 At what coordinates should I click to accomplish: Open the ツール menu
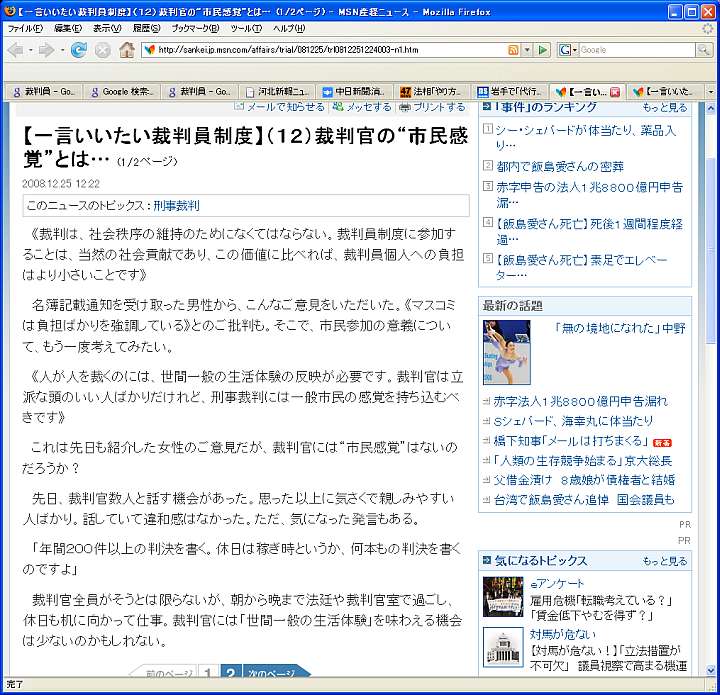[x=245, y=28]
